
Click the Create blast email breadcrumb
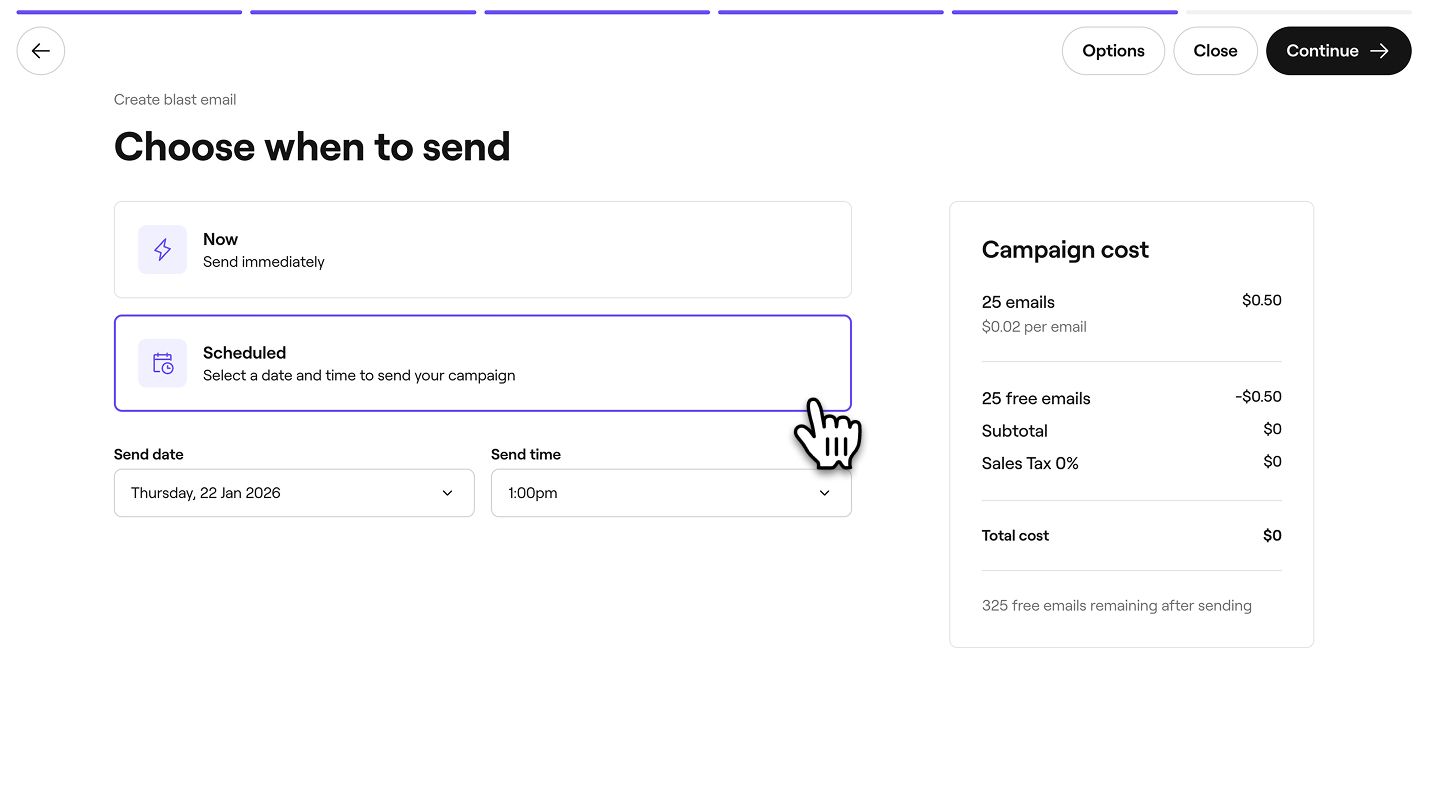coord(175,100)
